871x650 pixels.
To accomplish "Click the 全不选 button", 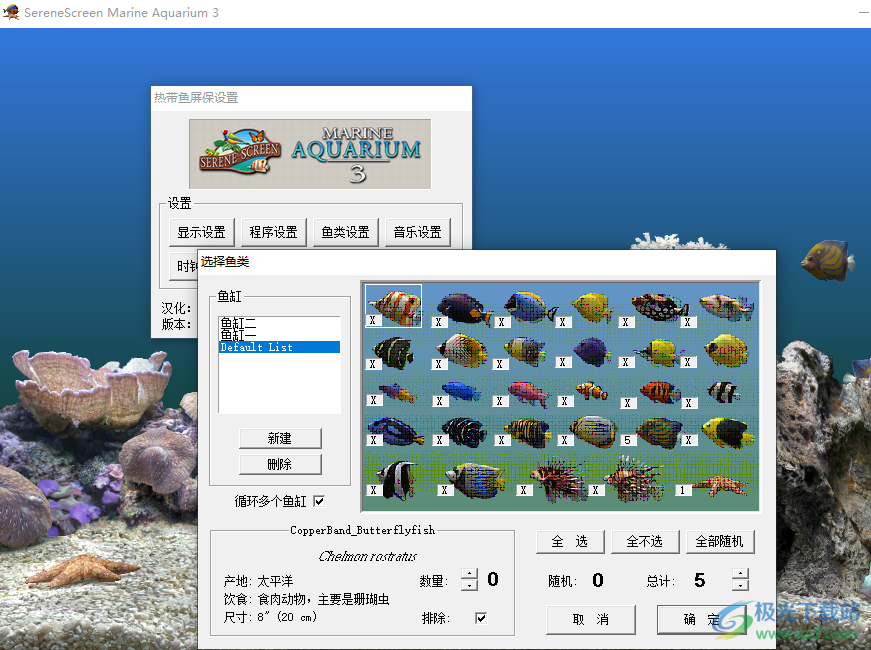I will pos(645,542).
